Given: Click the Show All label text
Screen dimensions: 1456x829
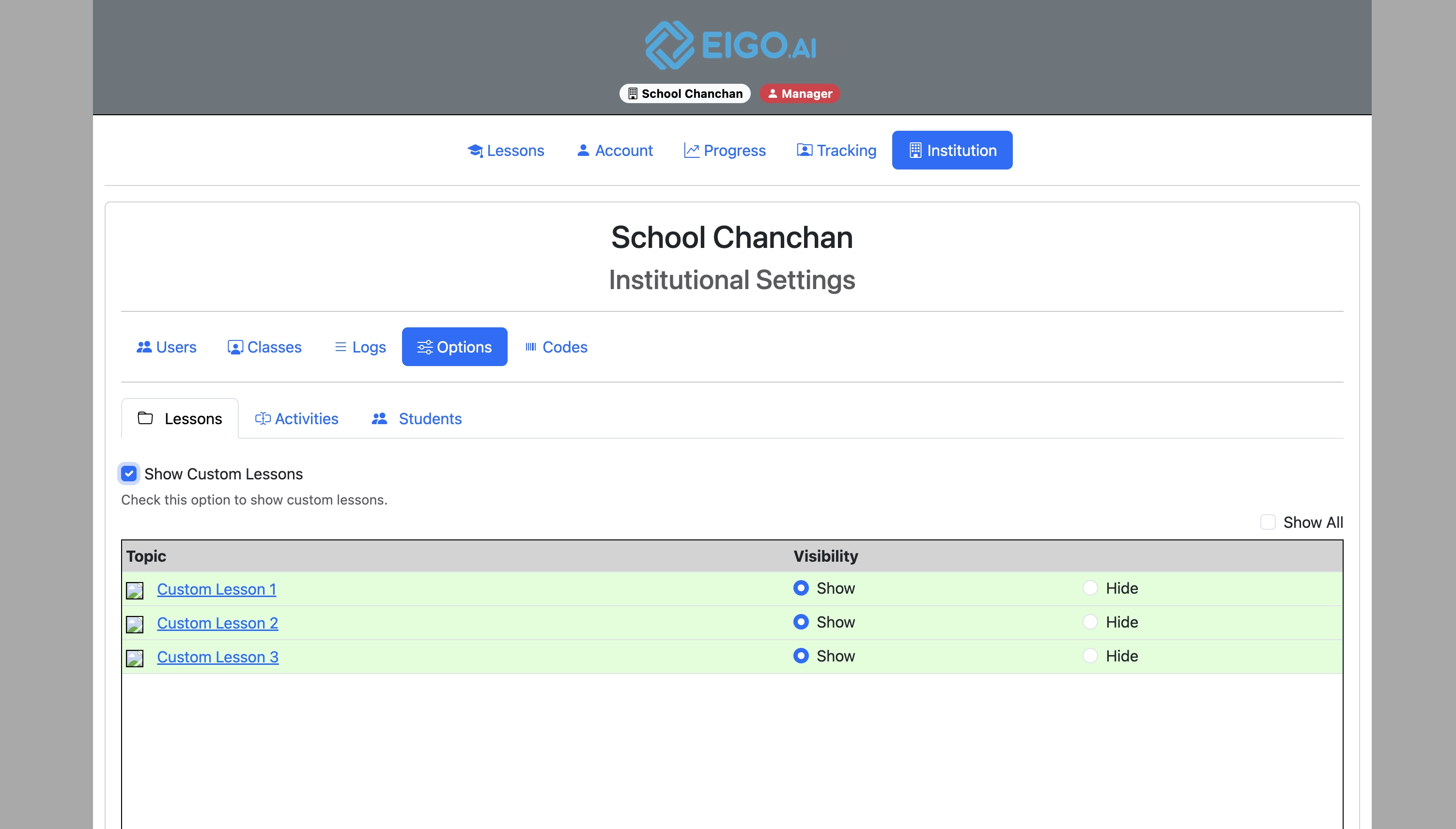Looking at the screenshot, I should (1313, 522).
